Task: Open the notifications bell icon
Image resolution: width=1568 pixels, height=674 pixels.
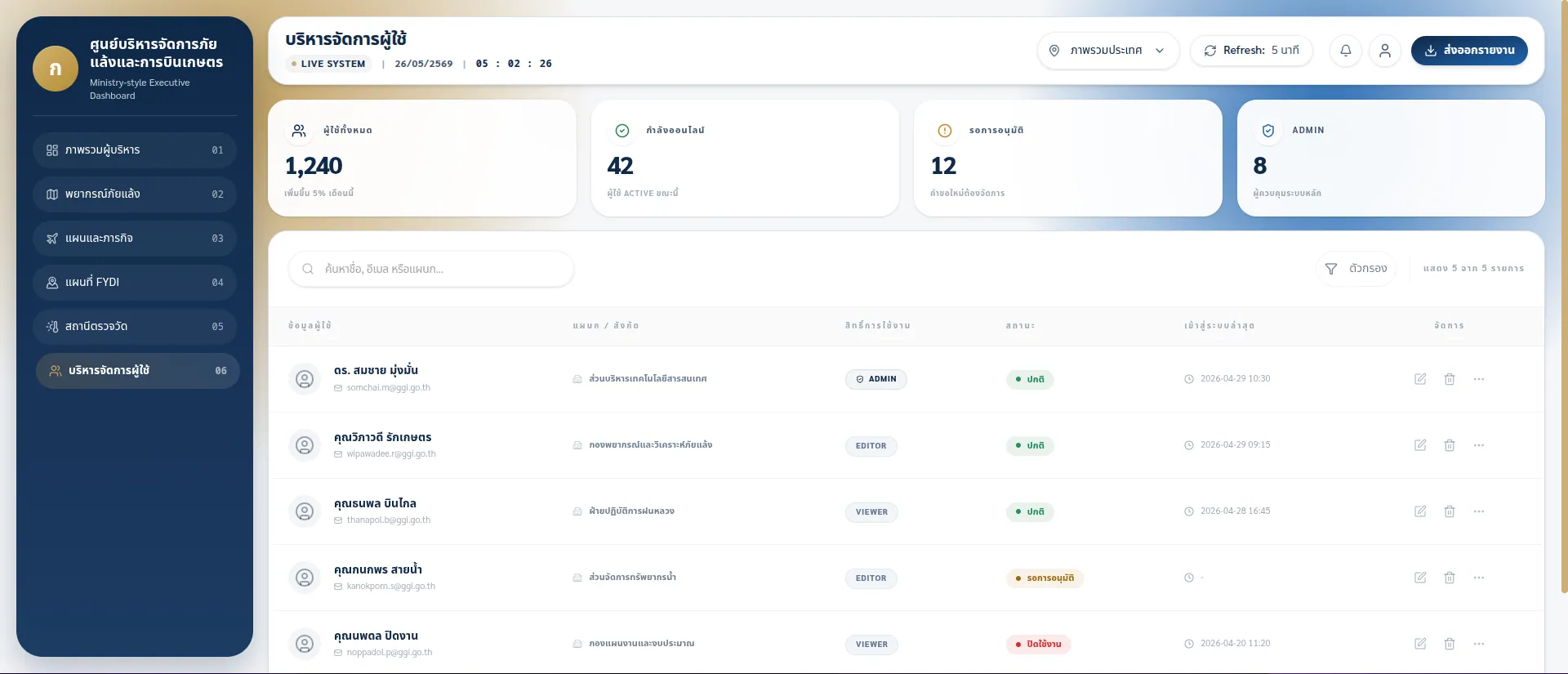Action: click(1346, 51)
